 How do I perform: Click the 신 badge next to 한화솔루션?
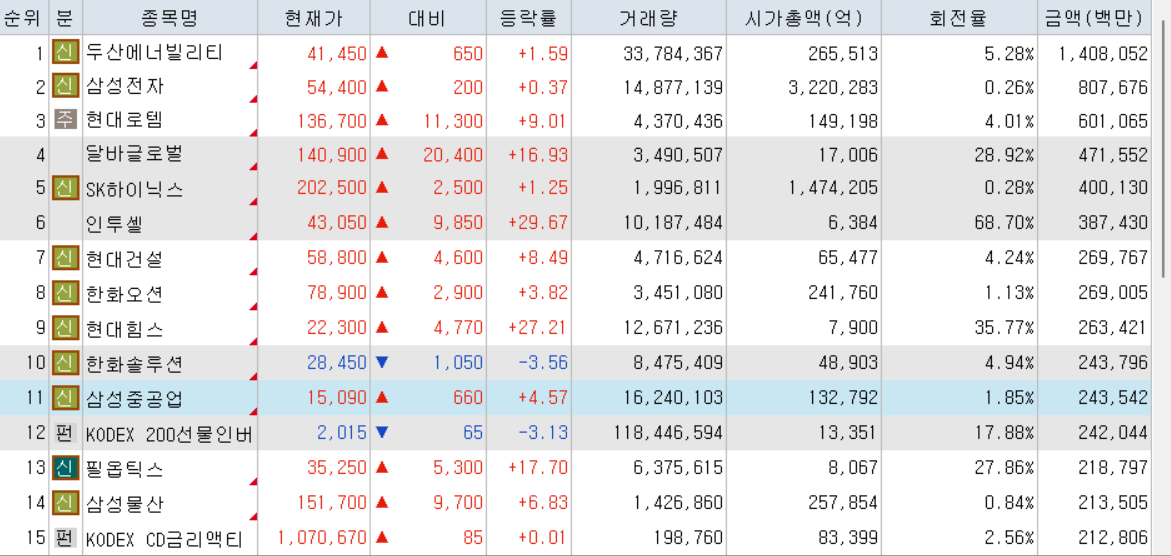[x=65, y=363]
